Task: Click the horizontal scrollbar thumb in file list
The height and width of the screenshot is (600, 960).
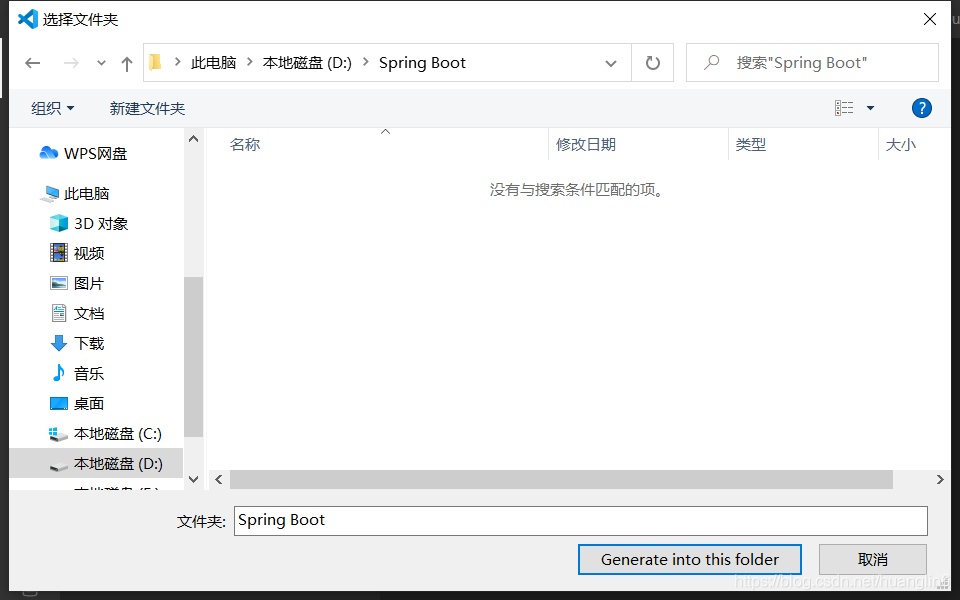Action: pos(561,479)
